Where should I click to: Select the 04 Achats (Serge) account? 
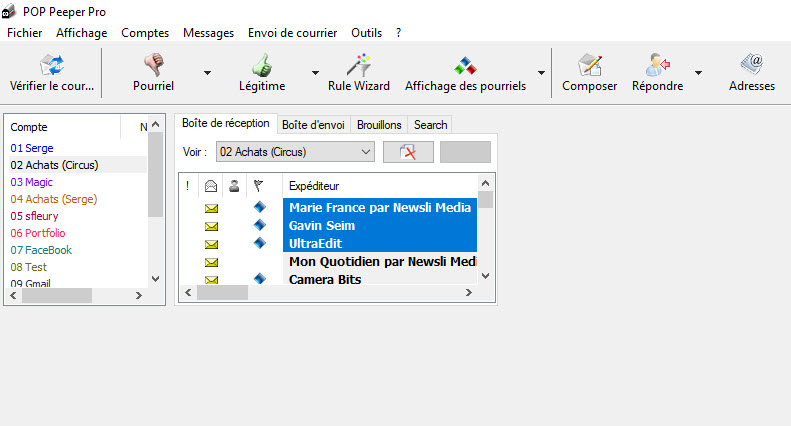pos(54,199)
